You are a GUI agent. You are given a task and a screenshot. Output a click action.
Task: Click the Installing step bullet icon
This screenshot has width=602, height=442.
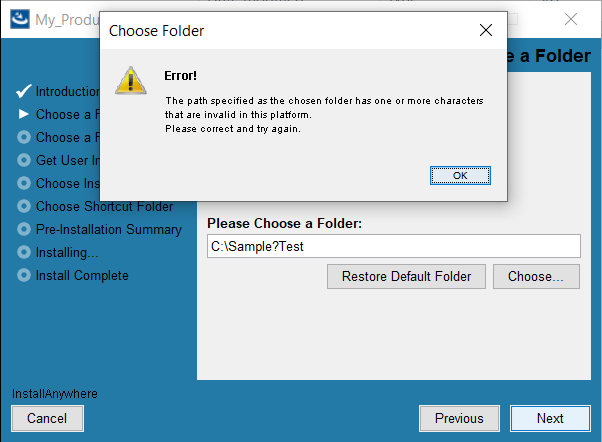coord(24,252)
